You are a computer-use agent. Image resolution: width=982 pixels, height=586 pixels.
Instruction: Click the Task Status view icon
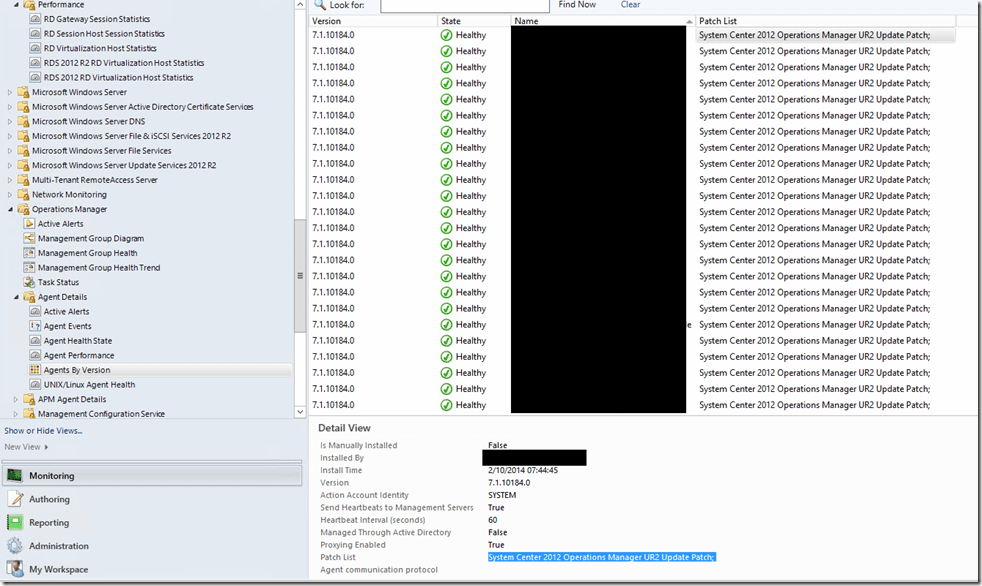(x=29, y=282)
